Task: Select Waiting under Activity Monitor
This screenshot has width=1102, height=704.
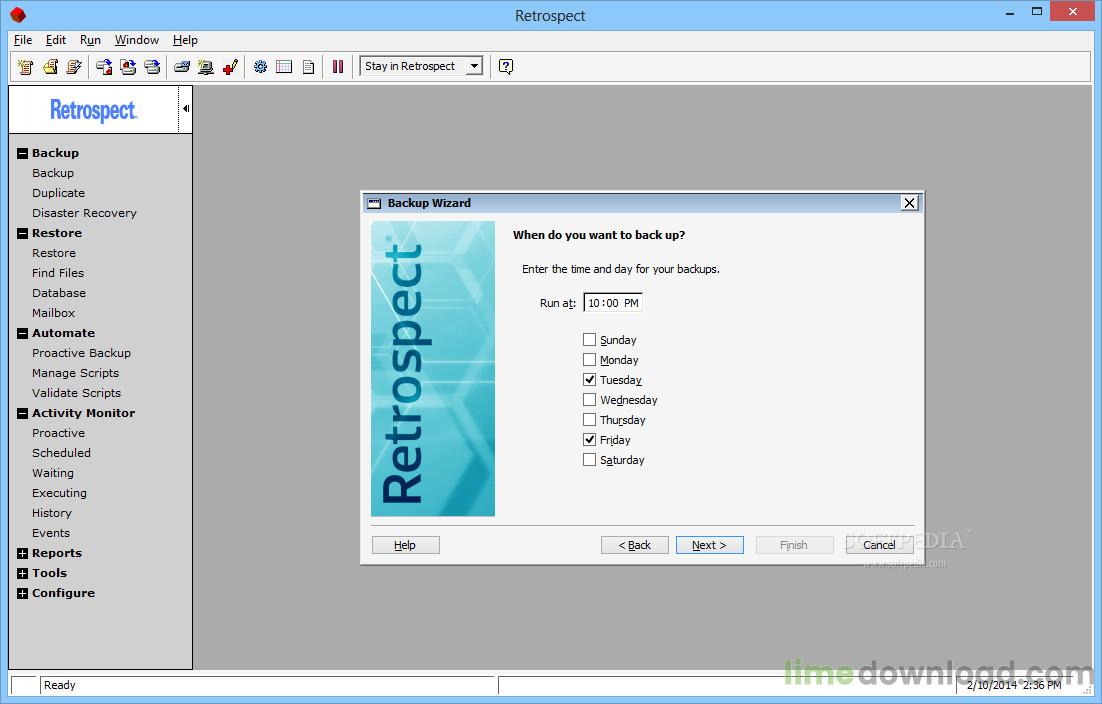Action: point(53,473)
